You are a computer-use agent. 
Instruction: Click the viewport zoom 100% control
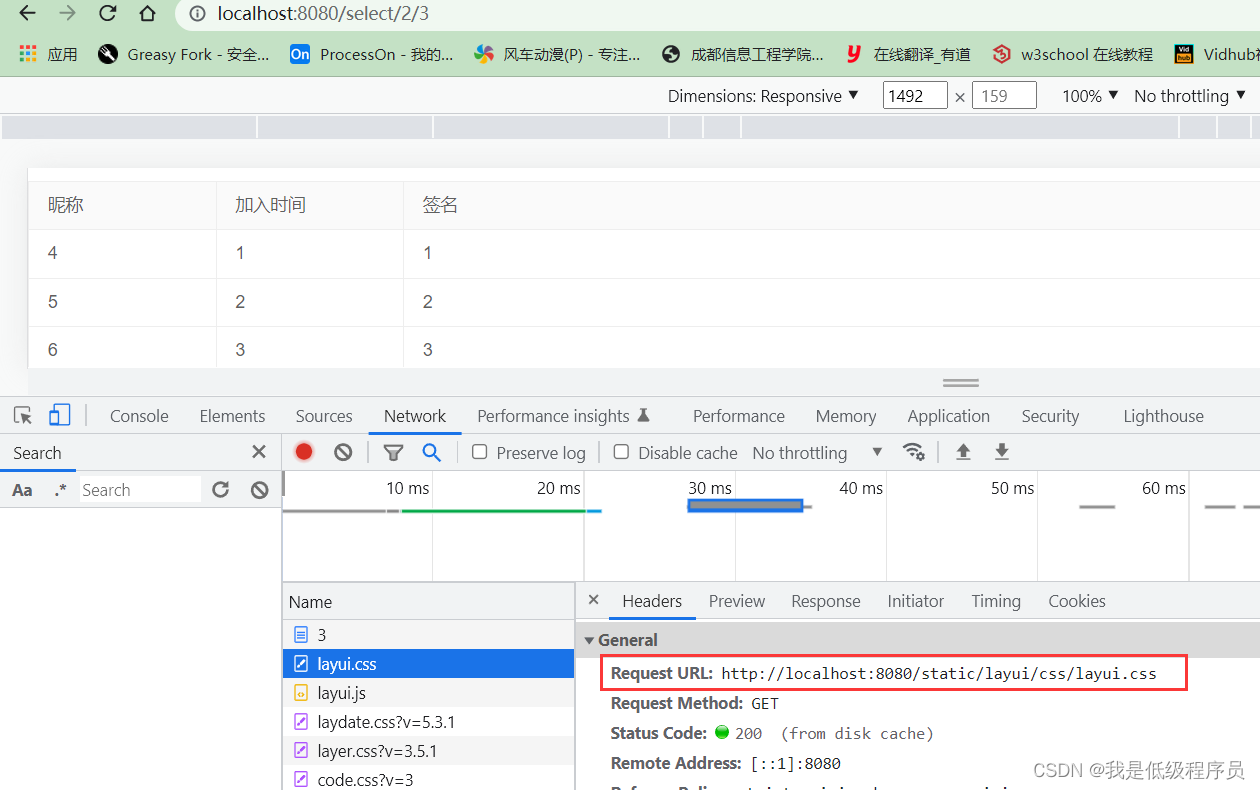coord(1089,95)
